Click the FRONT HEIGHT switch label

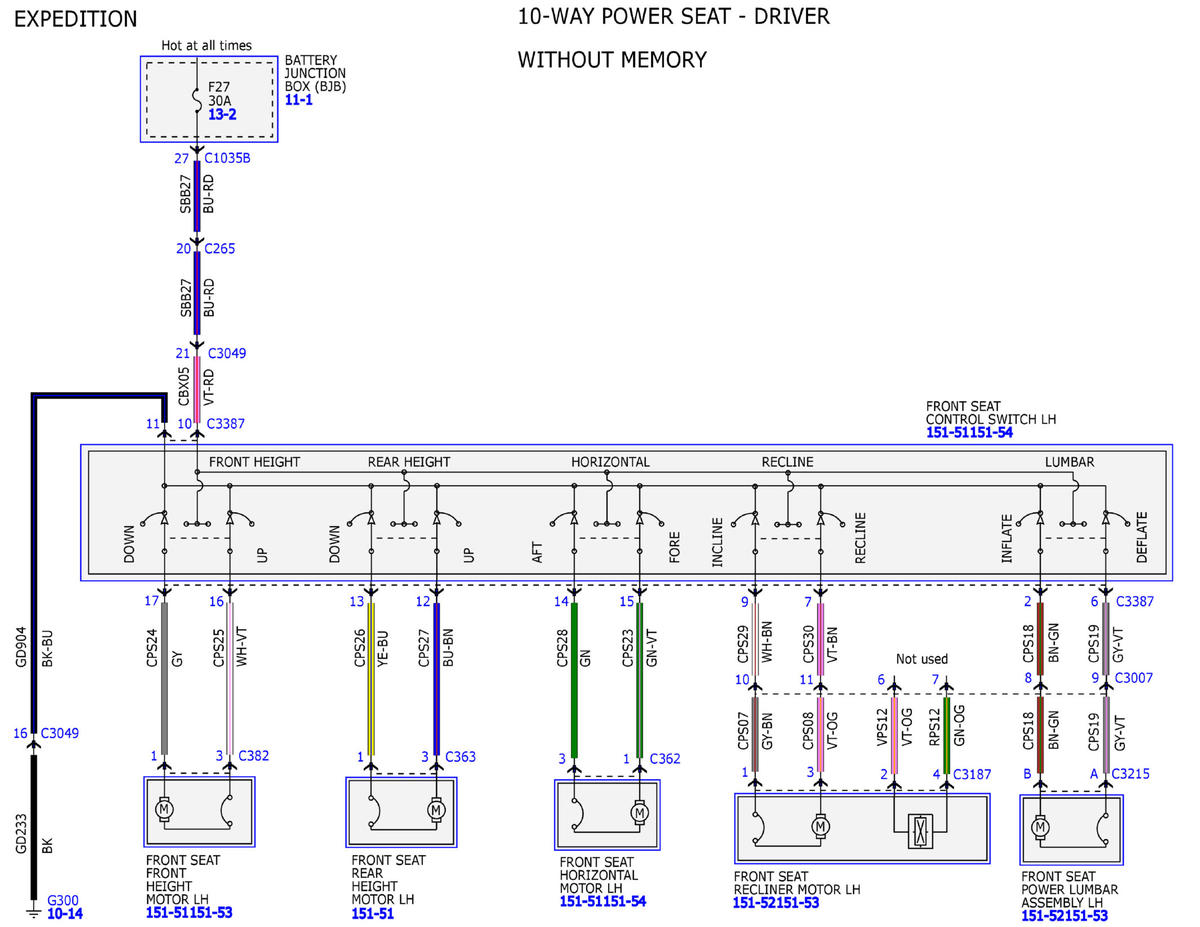pyautogui.click(x=254, y=462)
